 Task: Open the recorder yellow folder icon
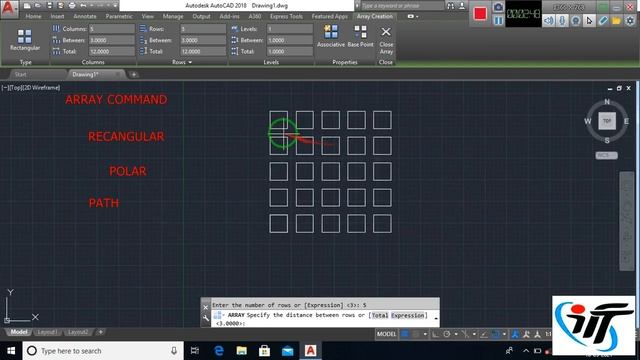616,20
